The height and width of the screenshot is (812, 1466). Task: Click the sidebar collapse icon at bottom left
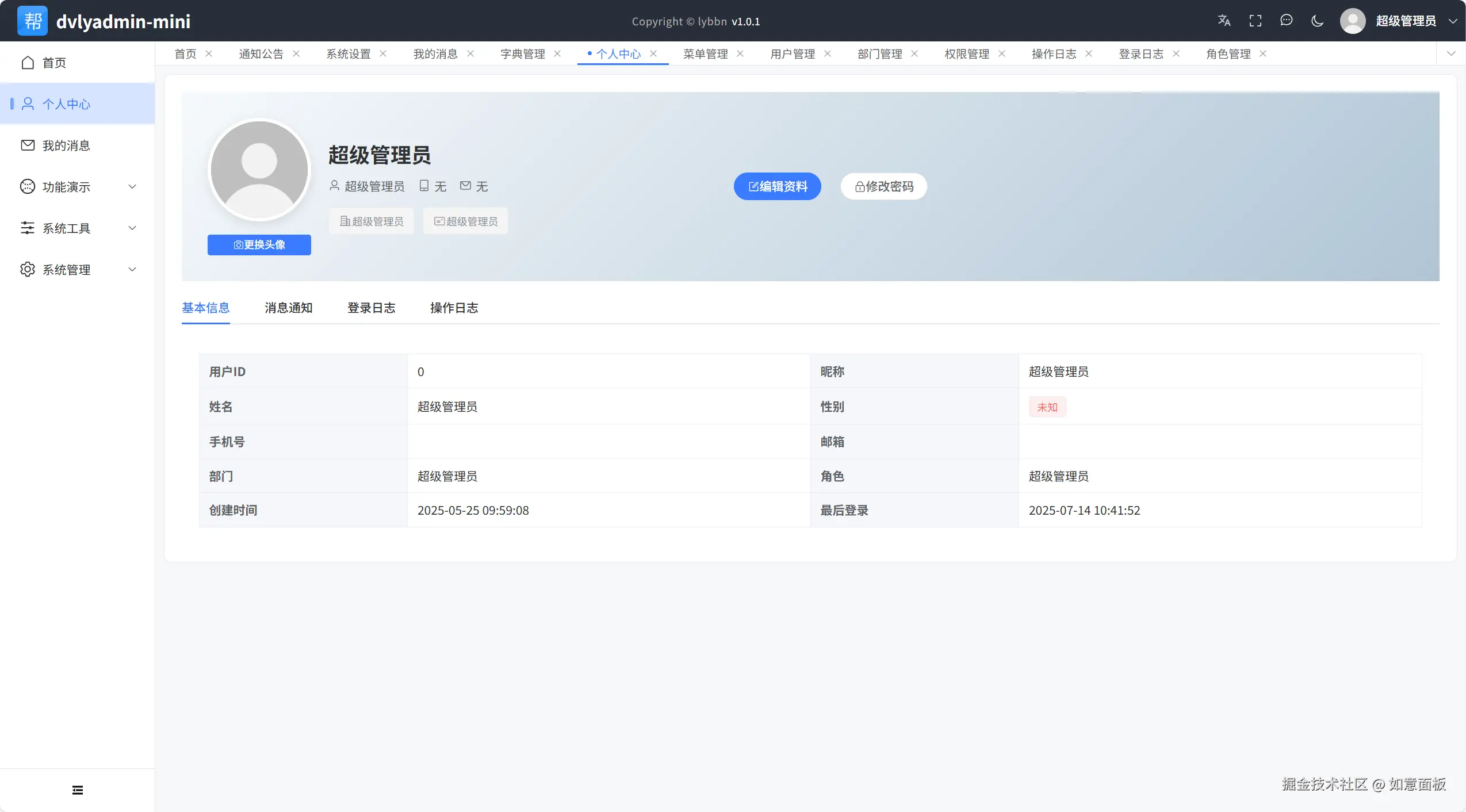click(x=78, y=789)
